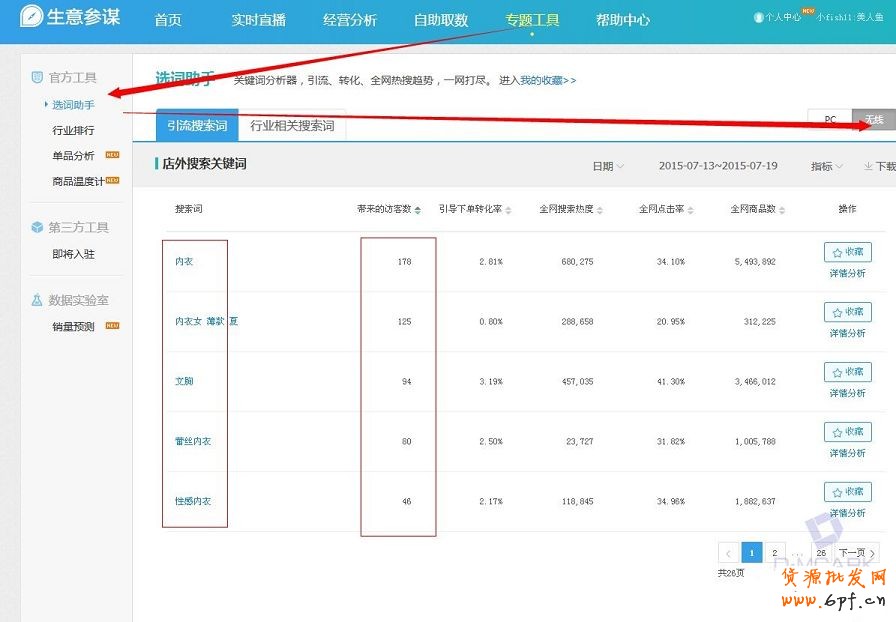Click the 第三方工具 cube icon
Viewport: 896px width, 622px height.
pyautogui.click(x=37, y=228)
